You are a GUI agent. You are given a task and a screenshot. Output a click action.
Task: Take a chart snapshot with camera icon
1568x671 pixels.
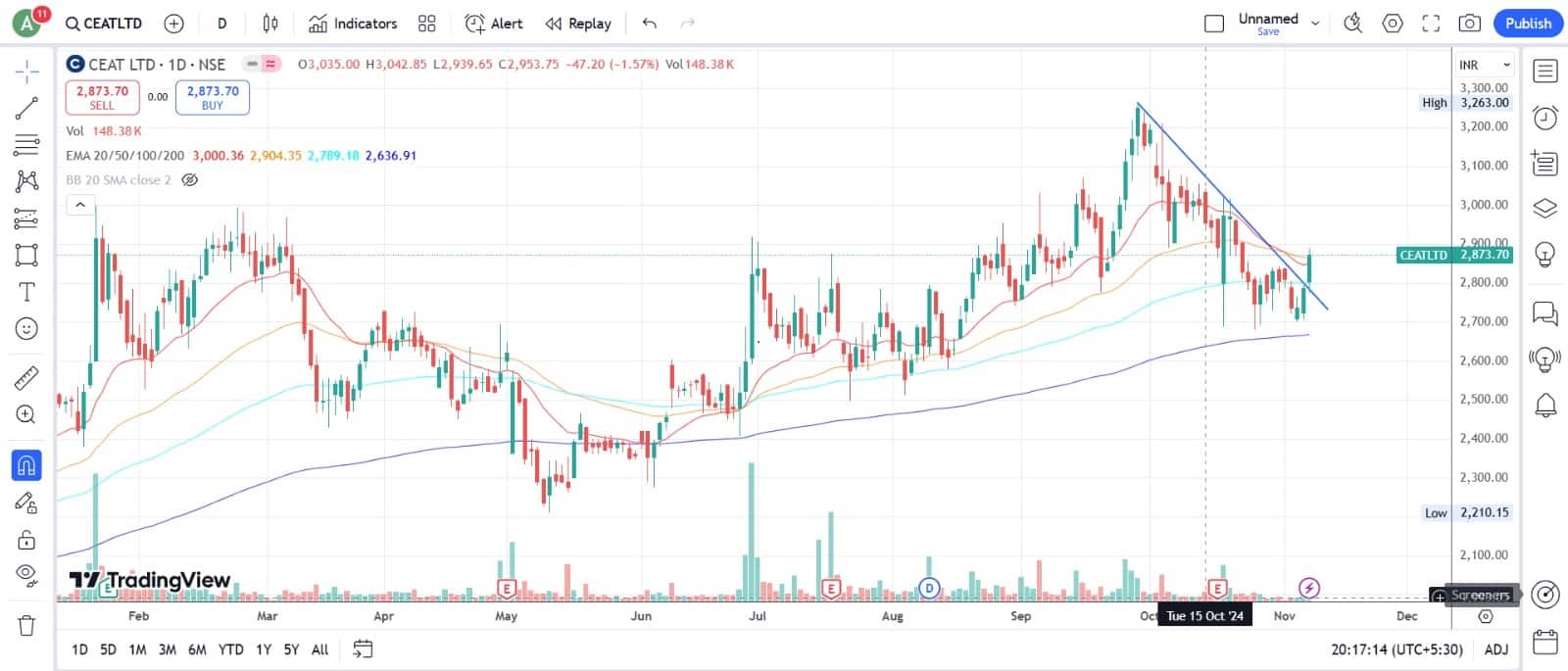click(1469, 24)
